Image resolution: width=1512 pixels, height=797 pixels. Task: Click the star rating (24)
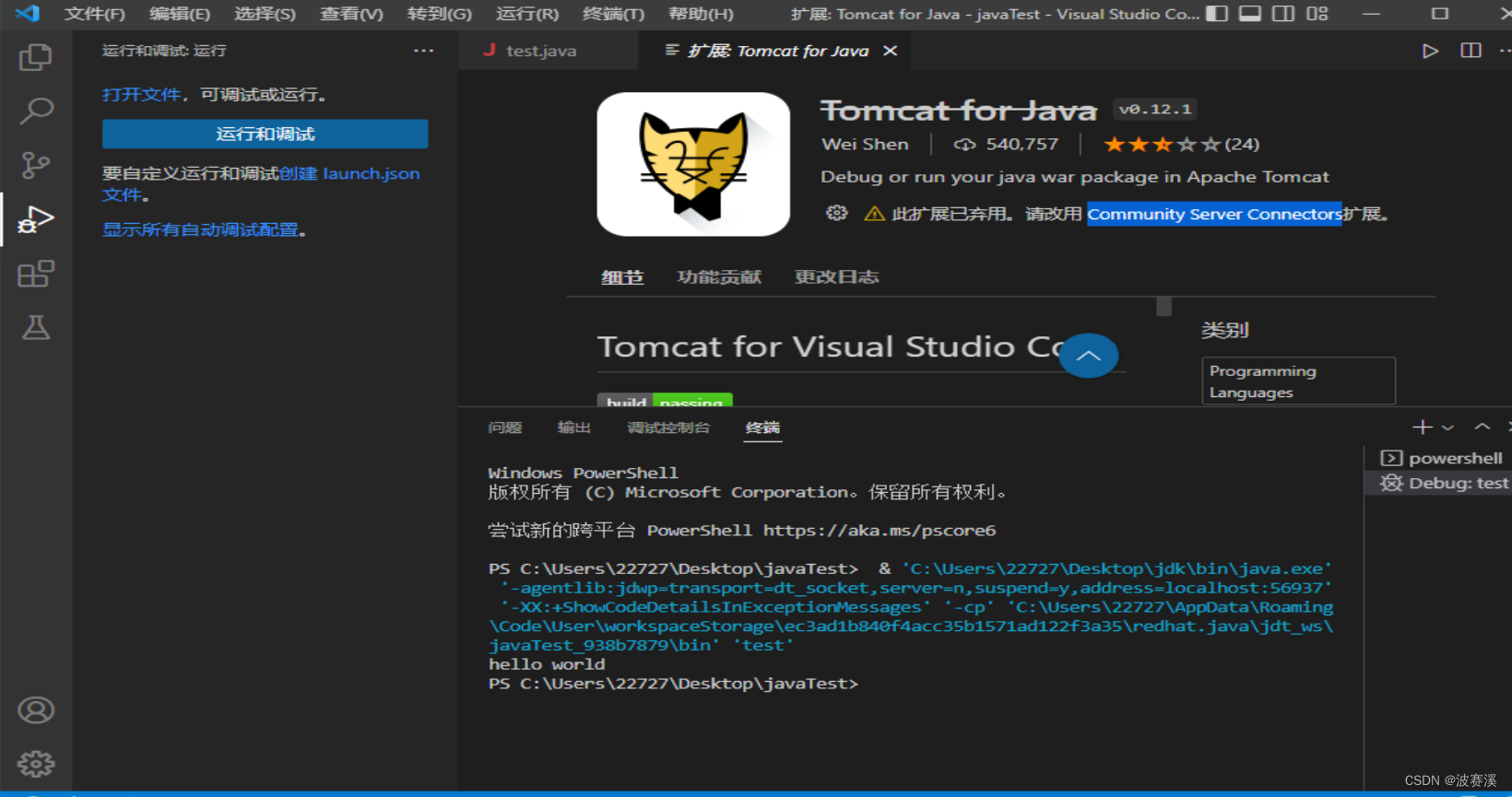[1181, 144]
